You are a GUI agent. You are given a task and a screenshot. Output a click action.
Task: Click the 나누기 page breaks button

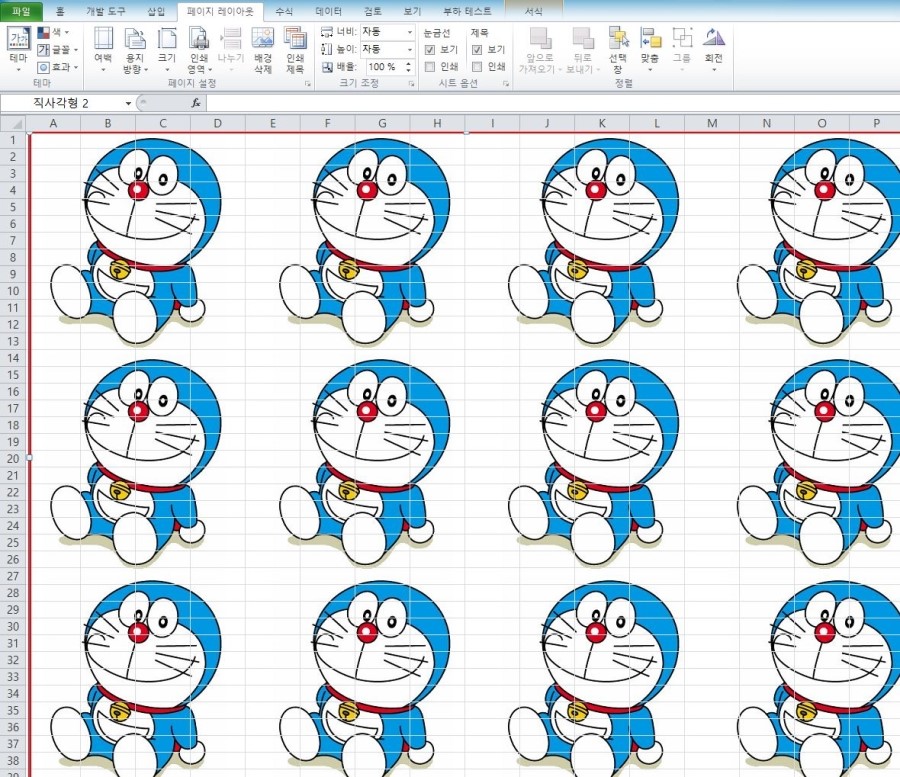point(231,50)
